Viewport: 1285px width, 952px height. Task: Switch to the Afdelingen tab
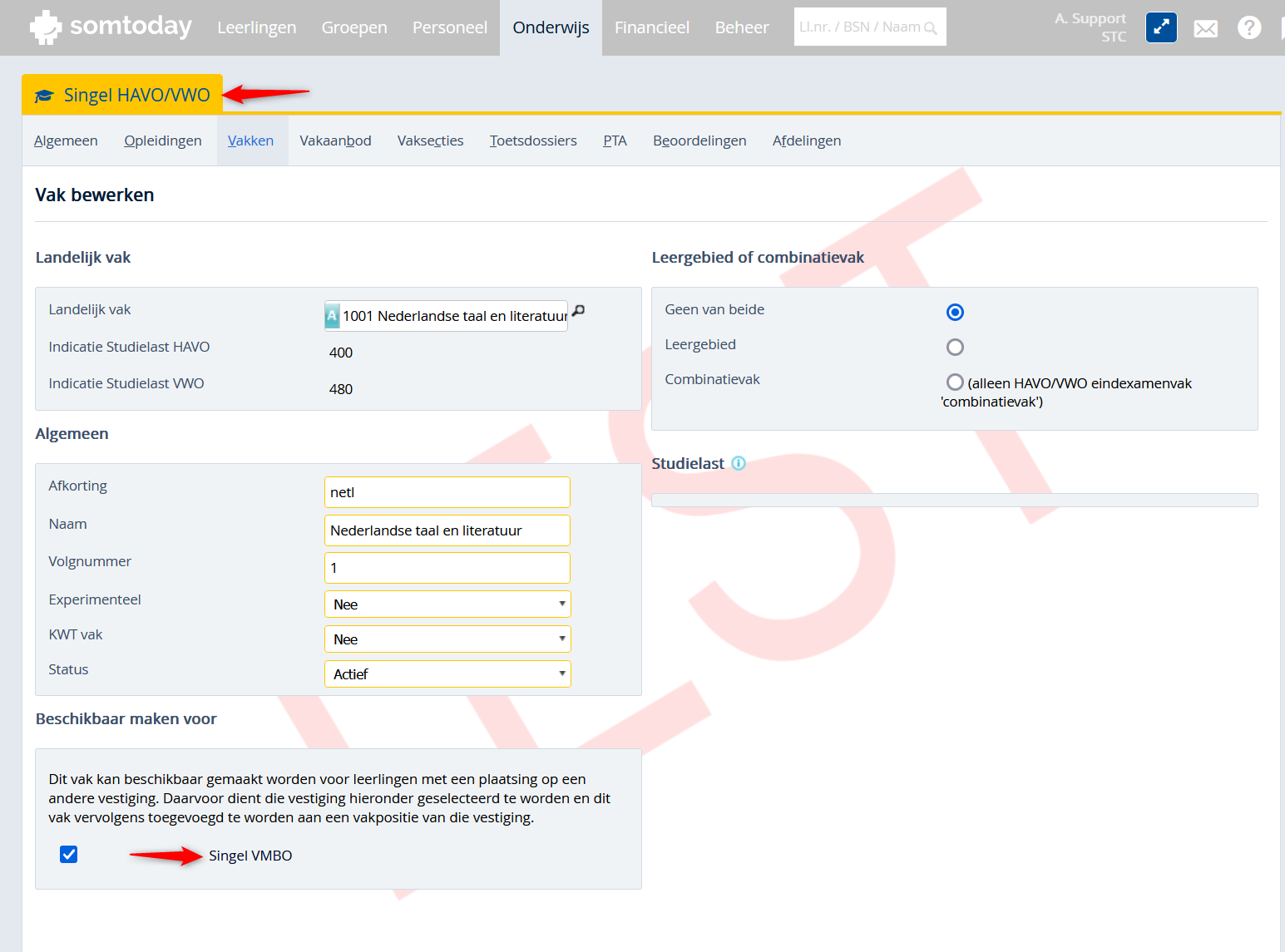[x=807, y=141]
